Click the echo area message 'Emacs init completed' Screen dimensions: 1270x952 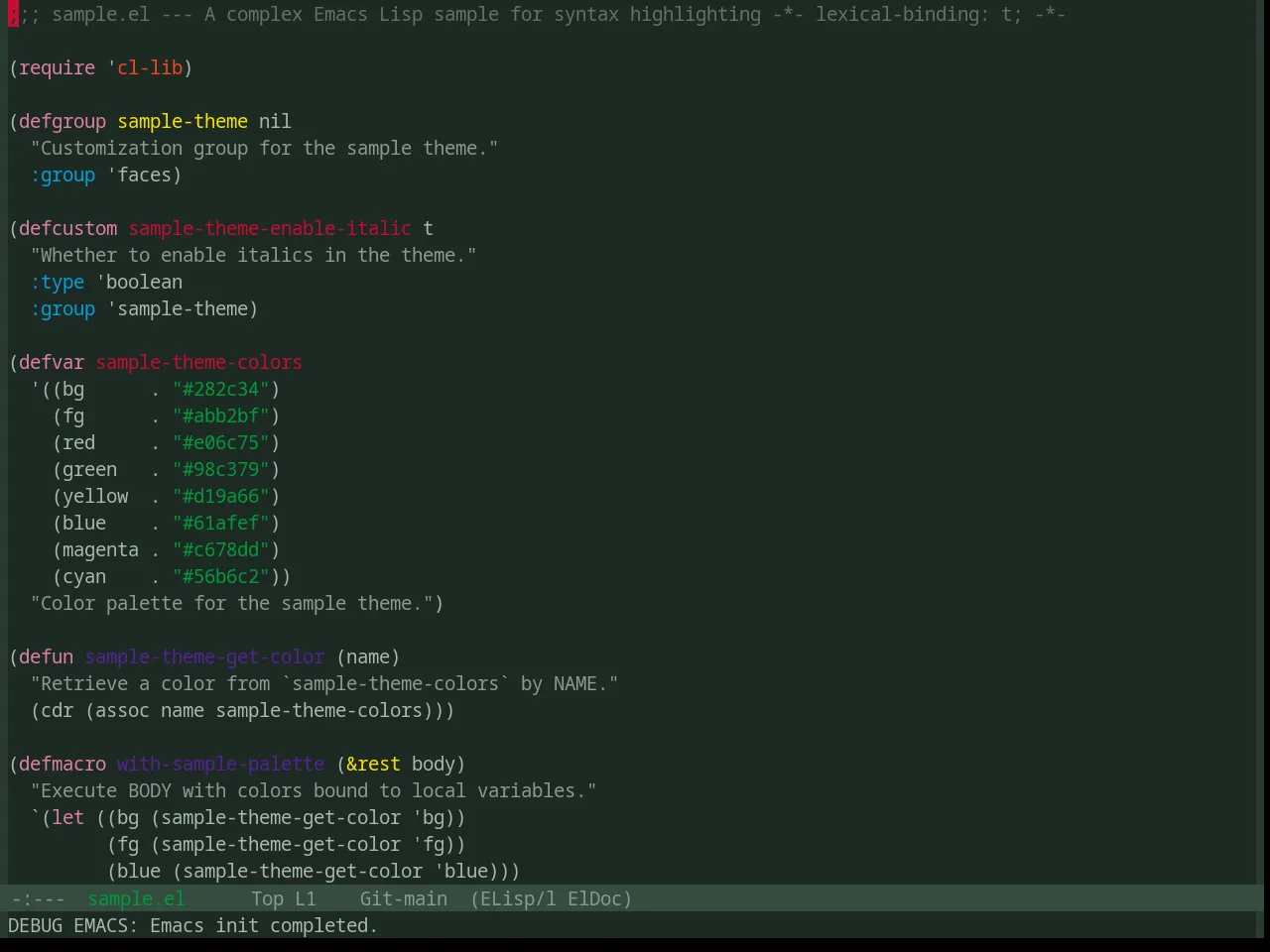pyautogui.click(x=264, y=925)
